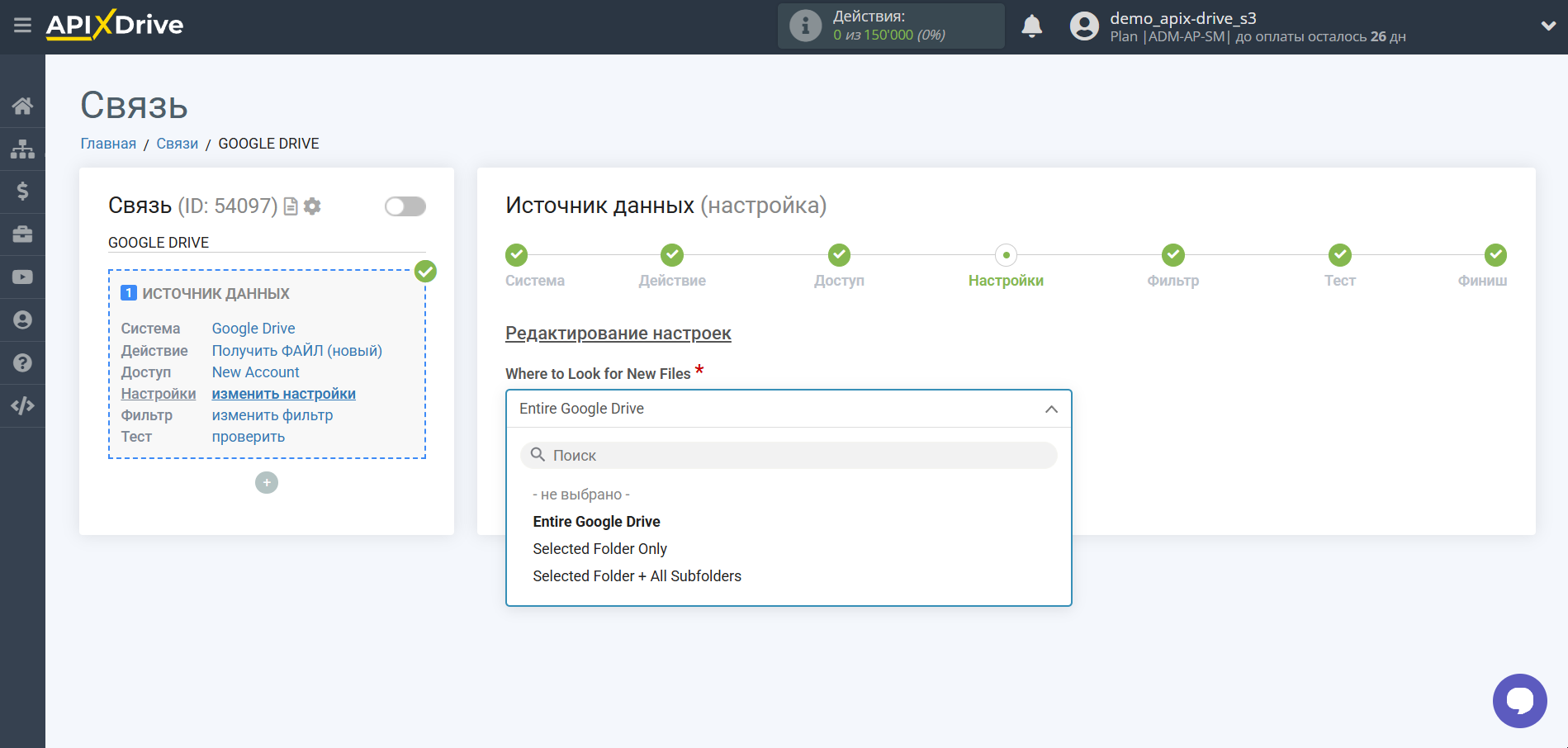The image size is (1568, 748).
Task: Click the Главная breadcrumb link
Action: [x=108, y=144]
